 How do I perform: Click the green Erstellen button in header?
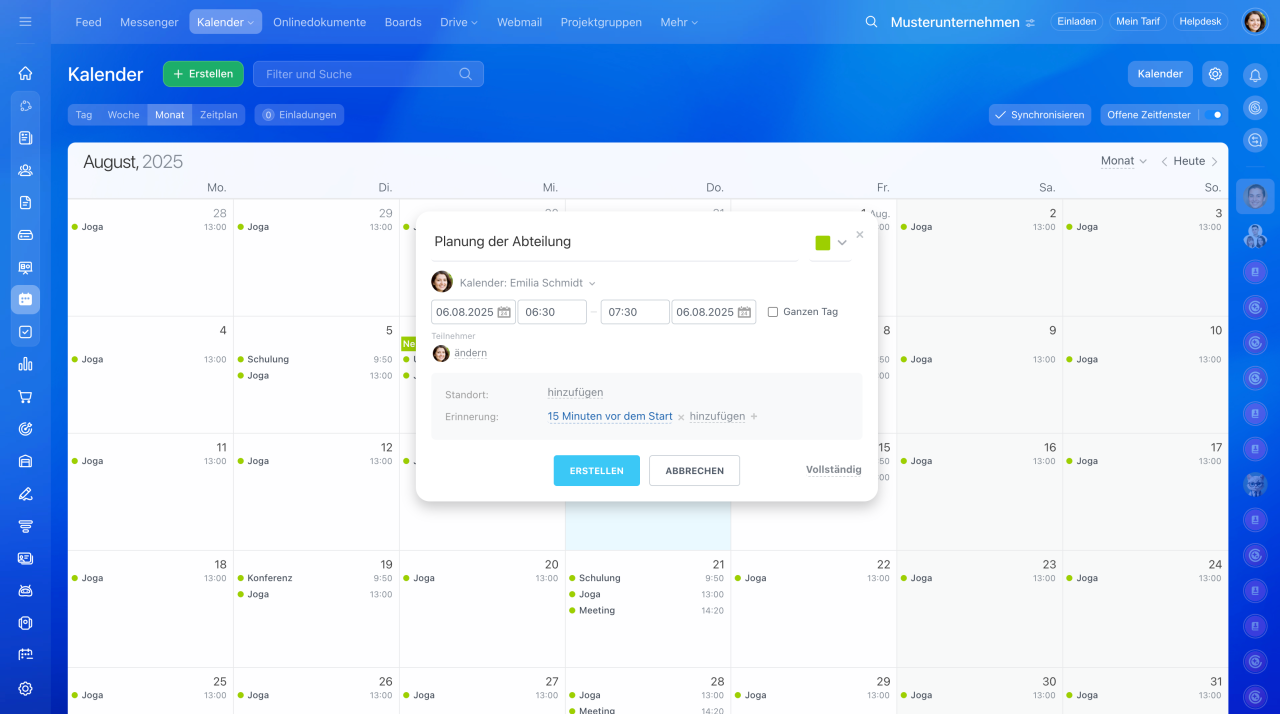pos(203,74)
